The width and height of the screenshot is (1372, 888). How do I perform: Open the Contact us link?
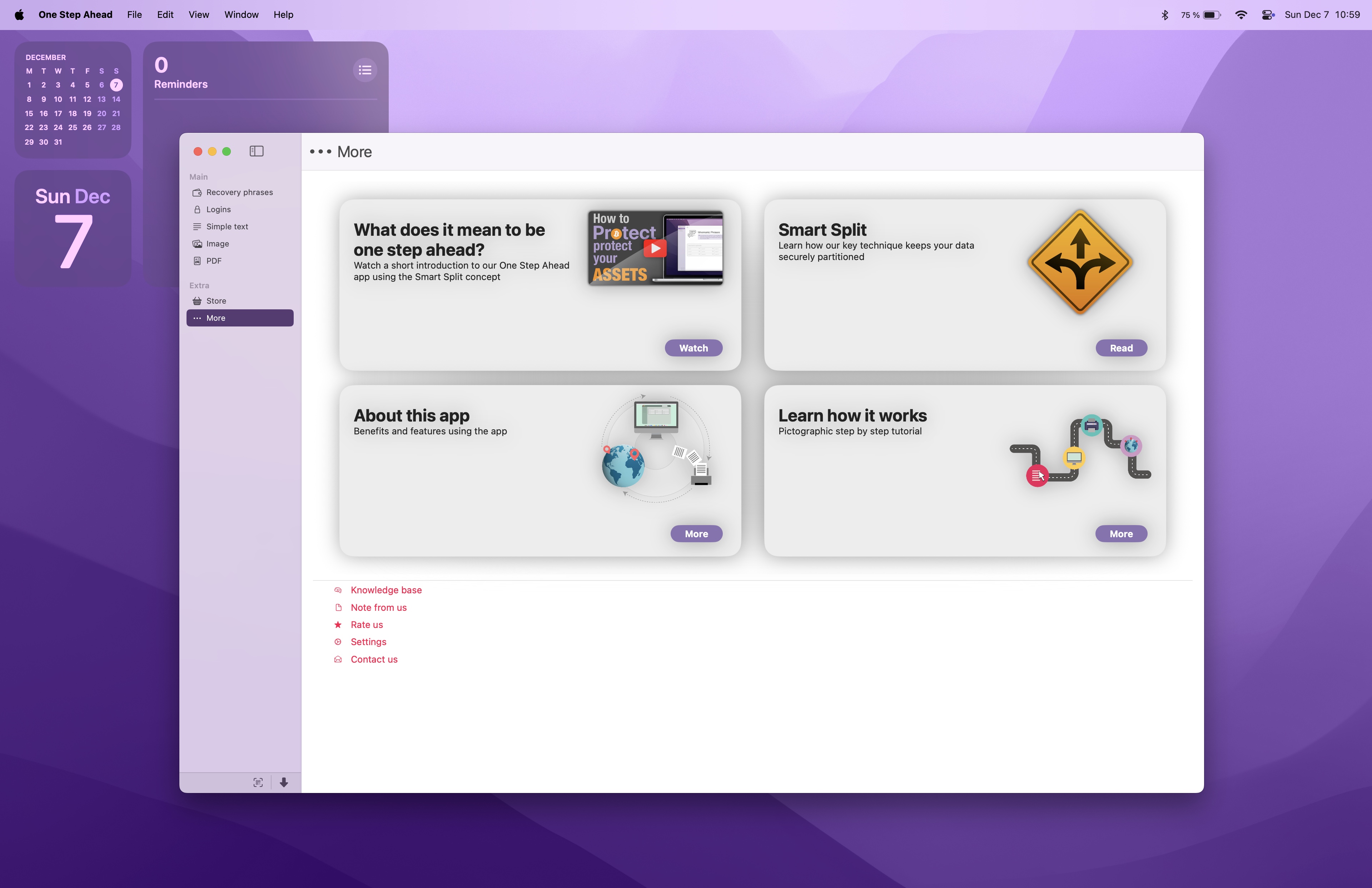(x=374, y=659)
